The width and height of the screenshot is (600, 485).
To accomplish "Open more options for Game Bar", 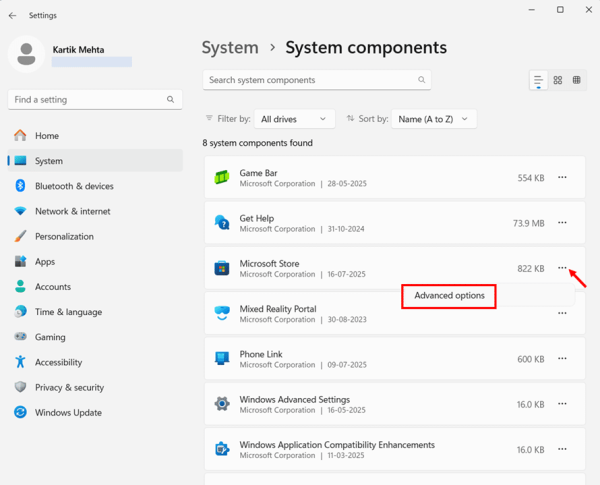I will [x=562, y=177].
